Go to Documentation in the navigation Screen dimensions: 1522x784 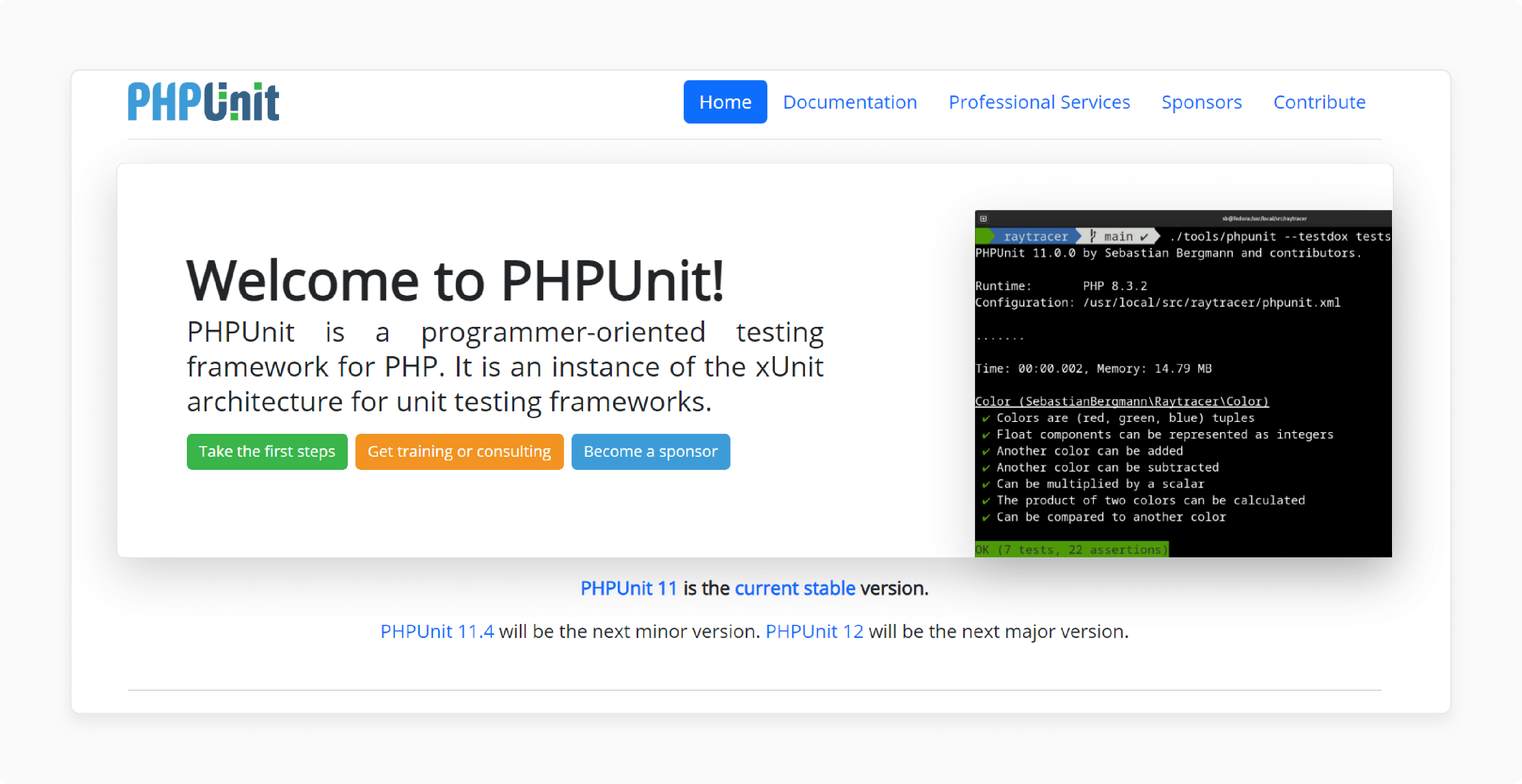coord(850,102)
